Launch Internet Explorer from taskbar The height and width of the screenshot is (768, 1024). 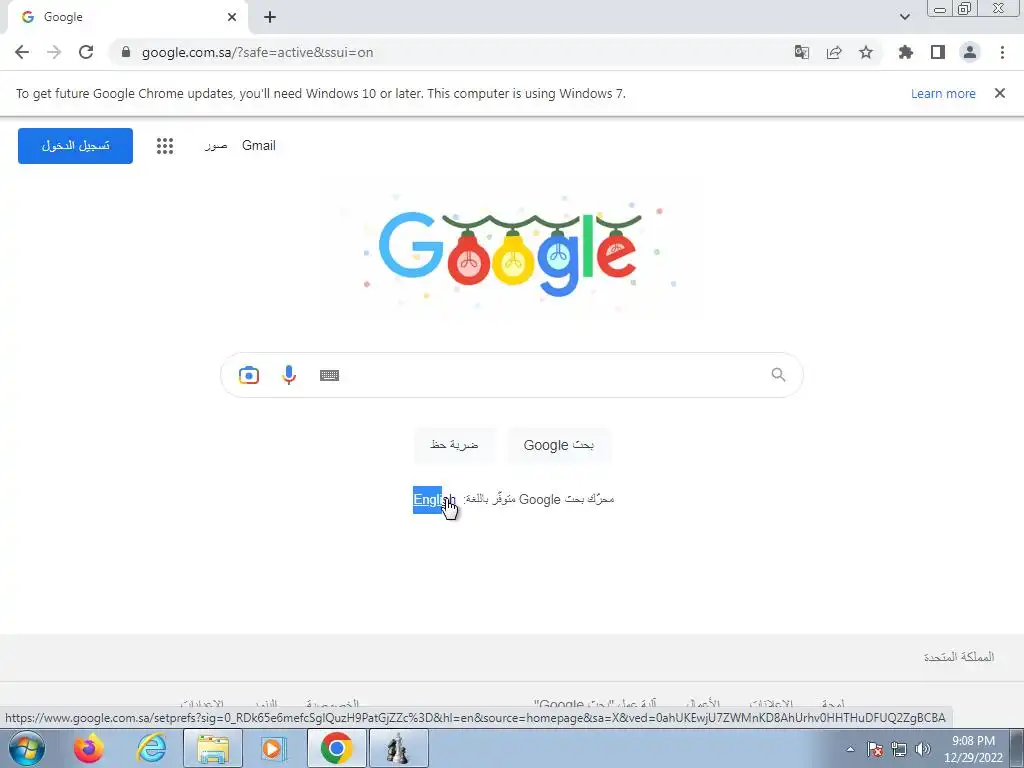tap(151, 748)
